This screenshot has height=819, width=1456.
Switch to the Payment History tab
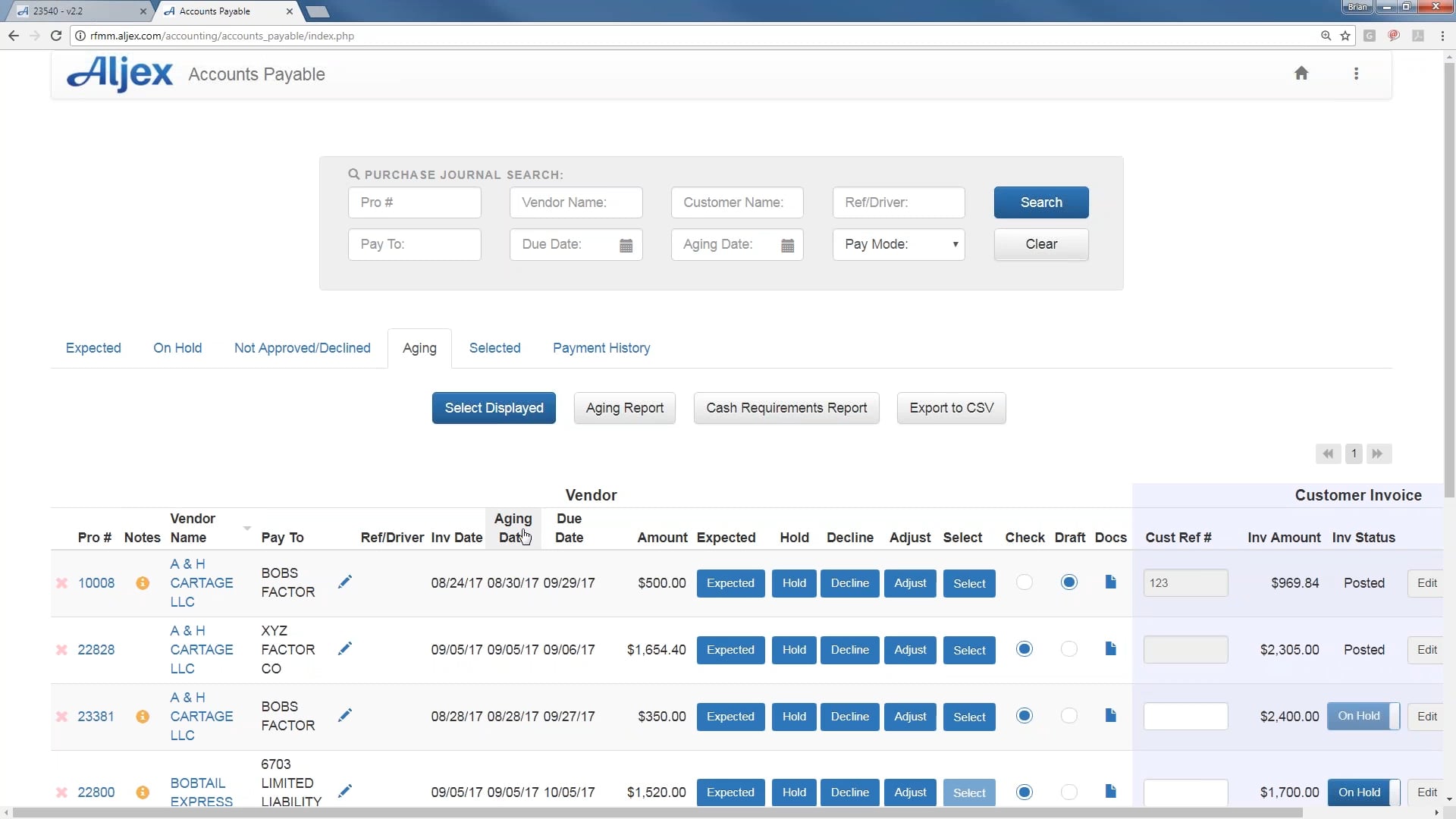[x=601, y=348]
